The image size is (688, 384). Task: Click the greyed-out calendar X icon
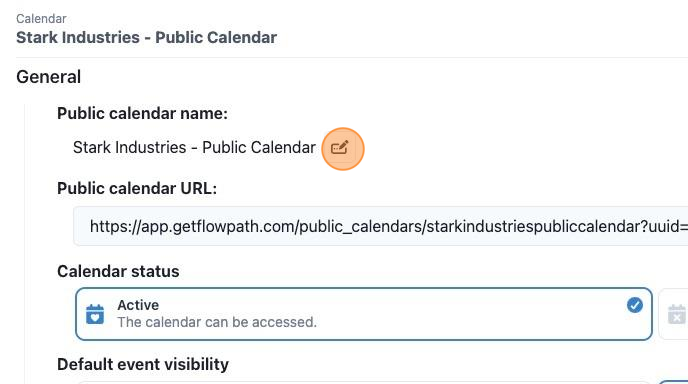(677, 314)
